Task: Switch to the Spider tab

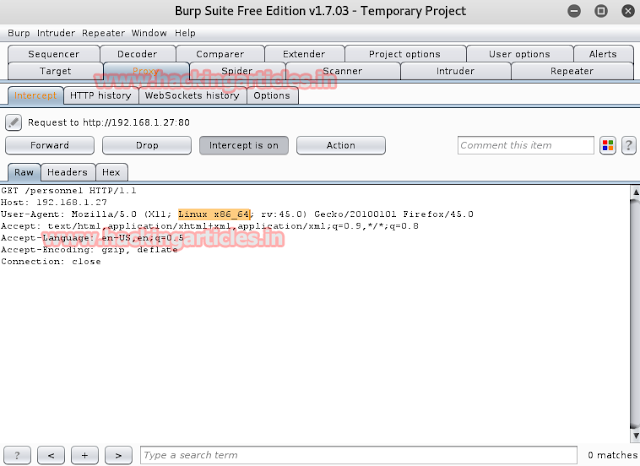Action: click(x=237, y=71)
